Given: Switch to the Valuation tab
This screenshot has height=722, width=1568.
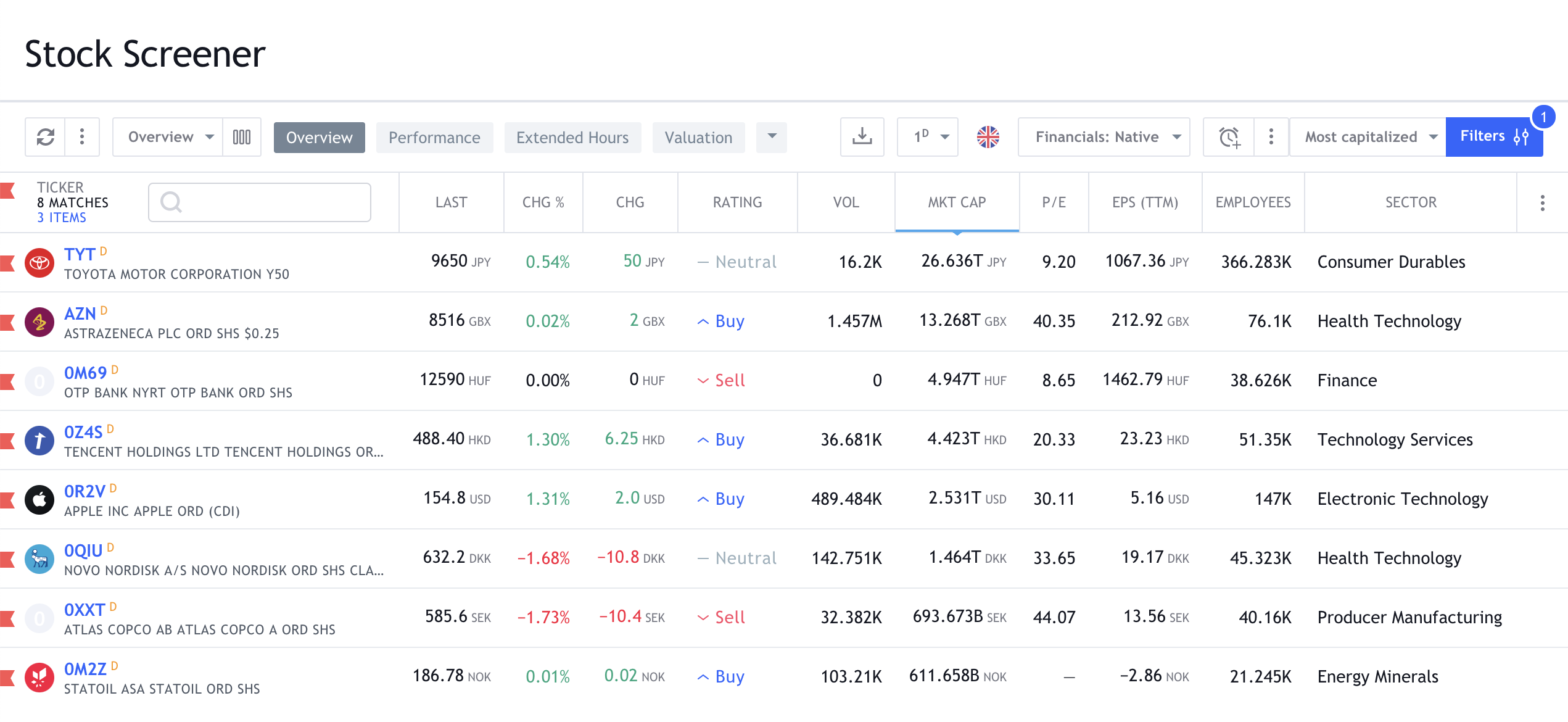Looking at the screenshot, I should coord(698,138).
